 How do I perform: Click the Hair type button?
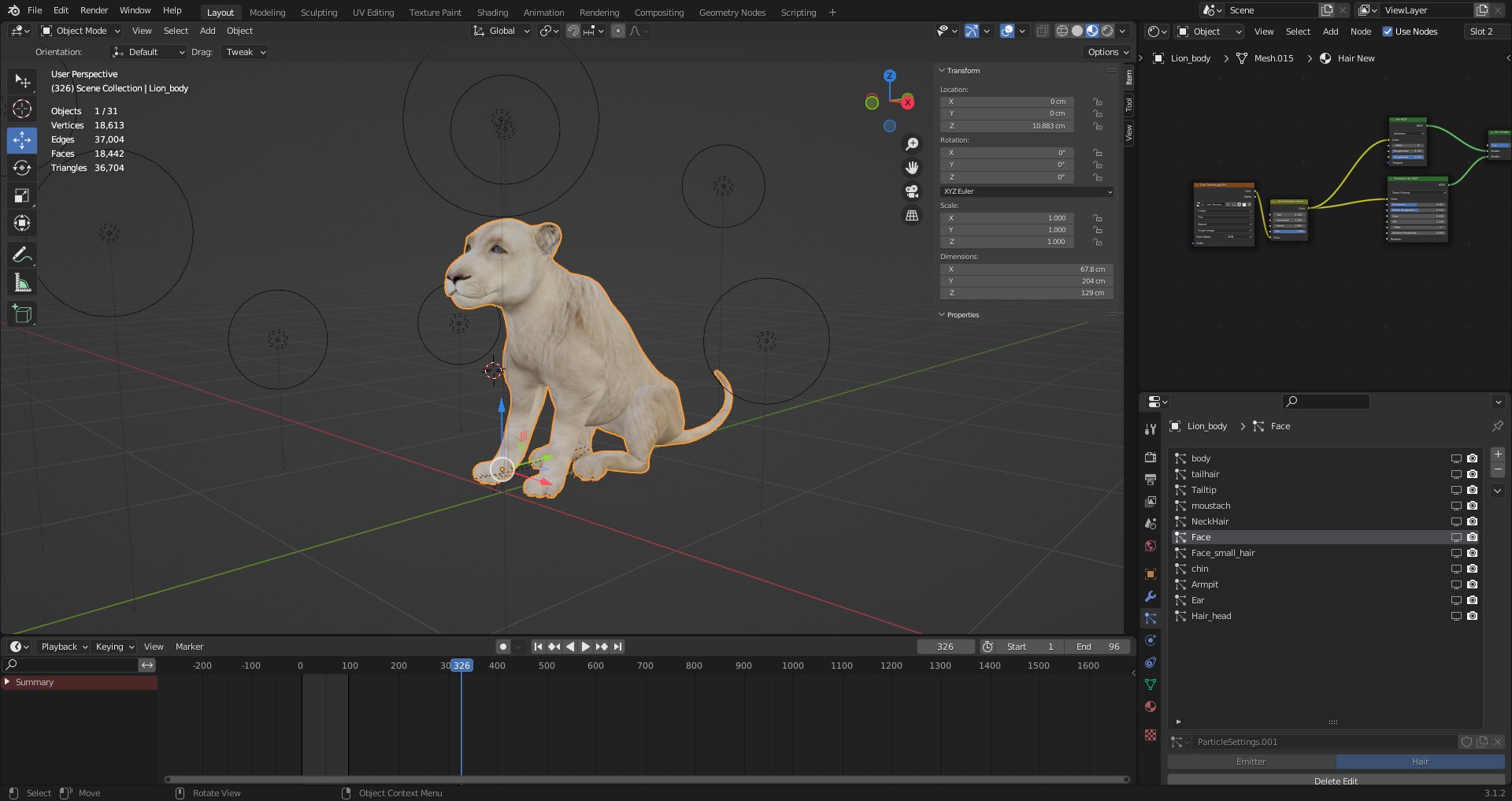(1420, 762)
